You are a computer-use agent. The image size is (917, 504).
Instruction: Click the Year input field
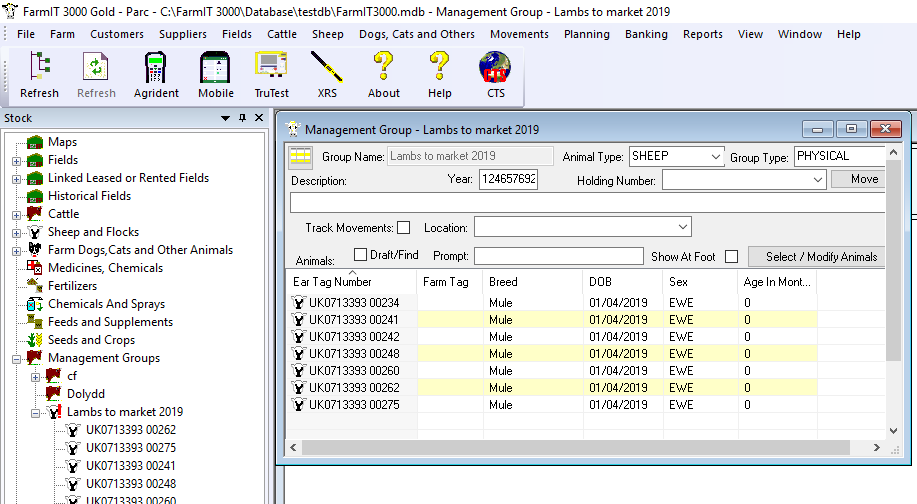[x=508, y=179]
